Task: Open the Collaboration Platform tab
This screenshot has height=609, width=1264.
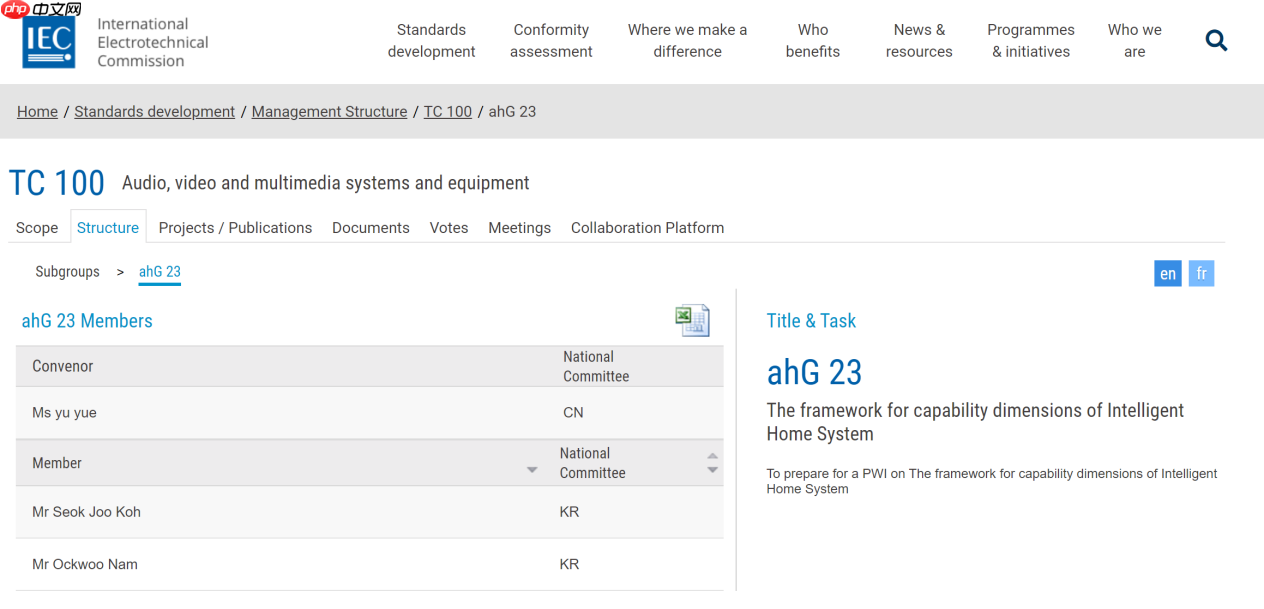Action: point(647,228)
